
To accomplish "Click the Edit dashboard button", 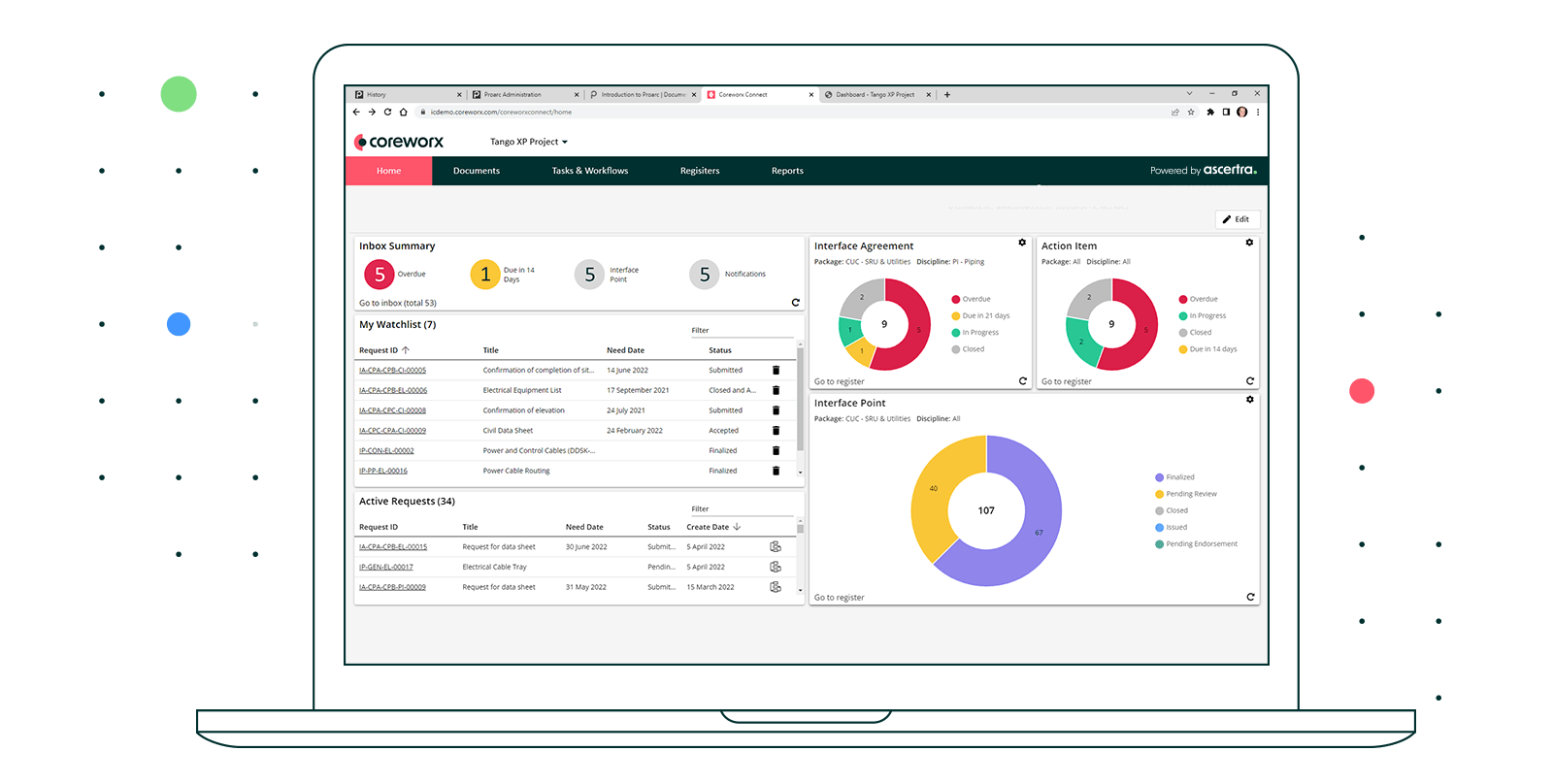I will click(1237, 219).
